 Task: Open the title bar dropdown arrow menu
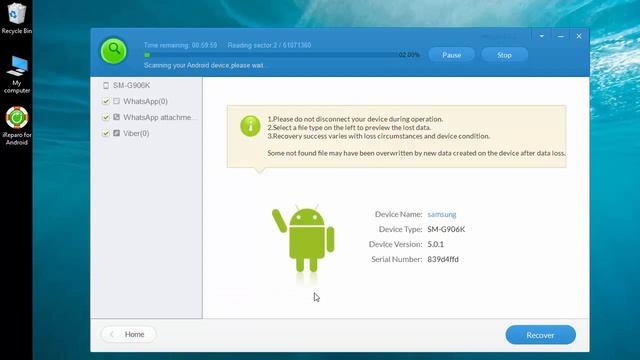pos(542,36)
